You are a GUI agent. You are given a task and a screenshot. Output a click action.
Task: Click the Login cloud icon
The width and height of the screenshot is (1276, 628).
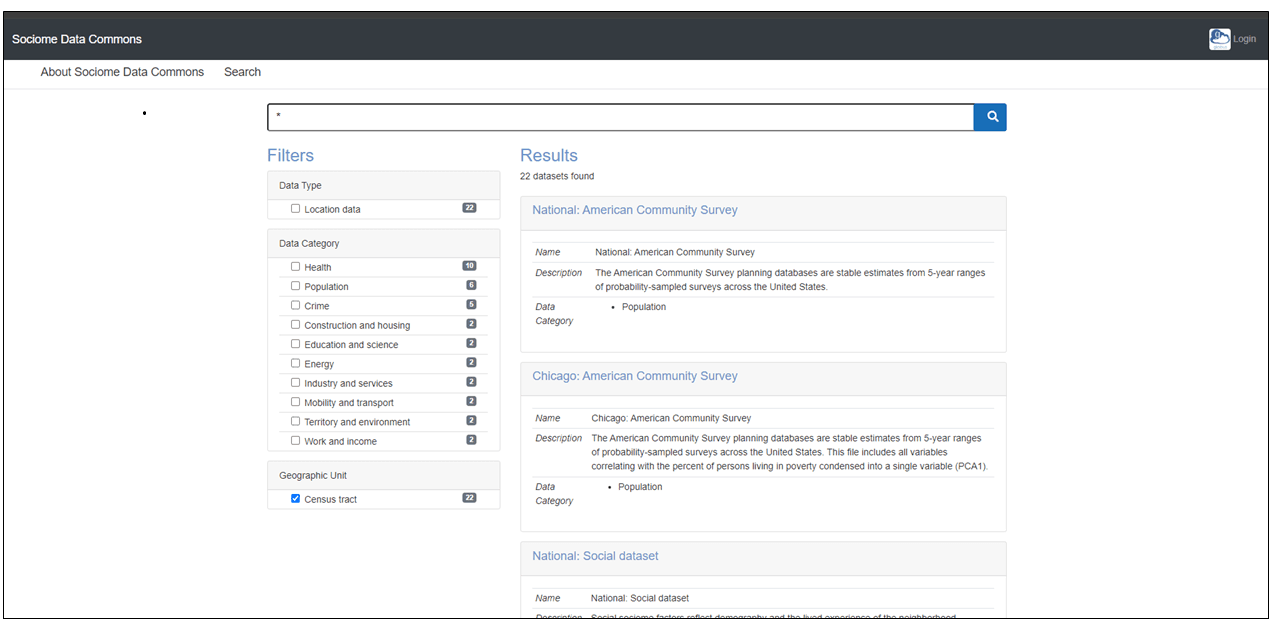[1219, 39]
